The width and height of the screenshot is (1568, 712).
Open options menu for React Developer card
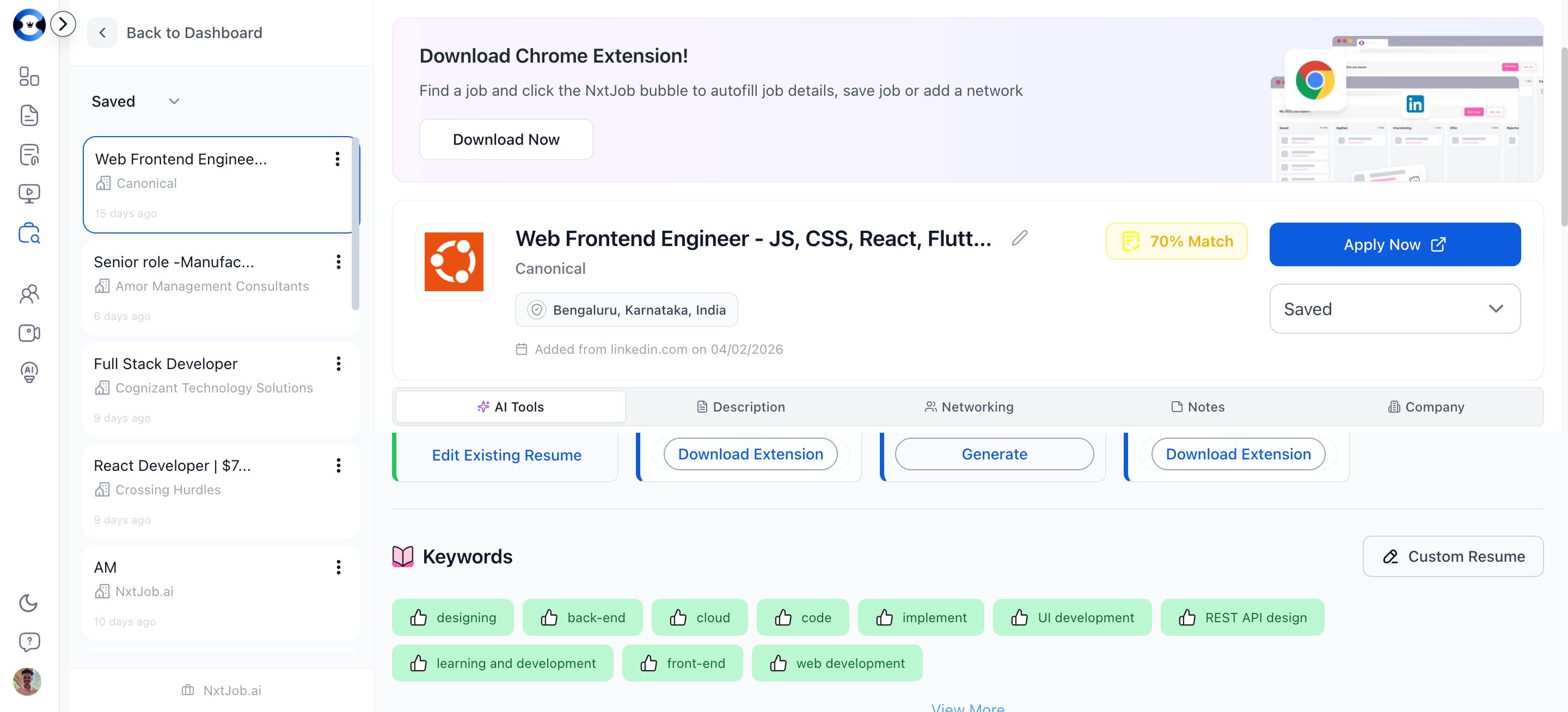pyautogui.click(x=339, y=465)
